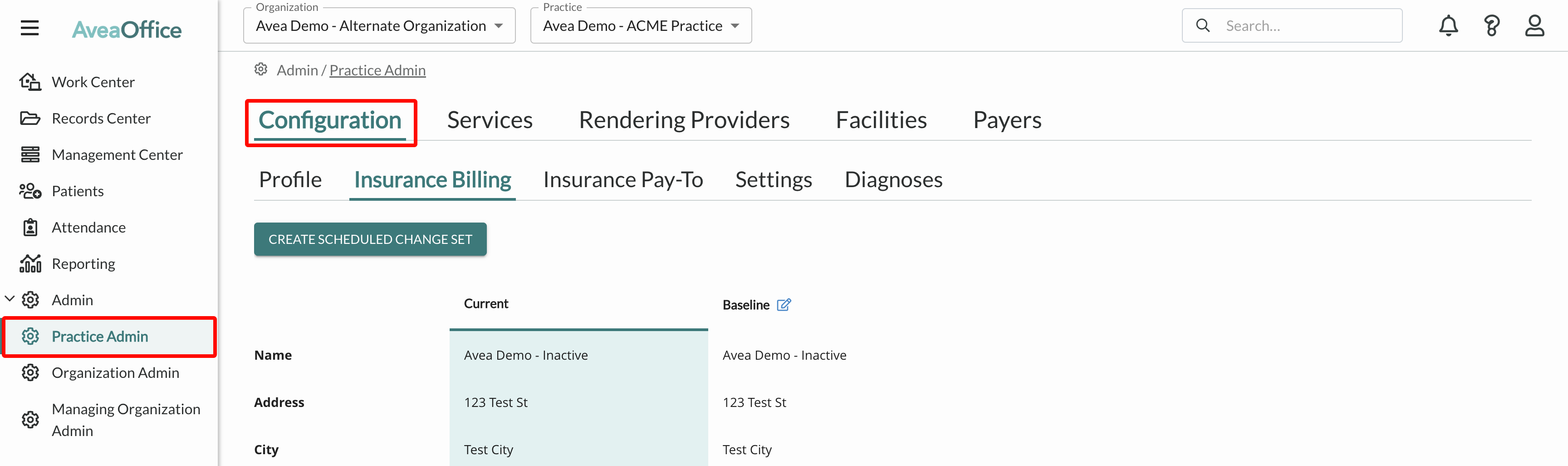Screen dimensions: 1568x466
Task: Click the search magnifier icon
Action: (x=1203, y=25)
